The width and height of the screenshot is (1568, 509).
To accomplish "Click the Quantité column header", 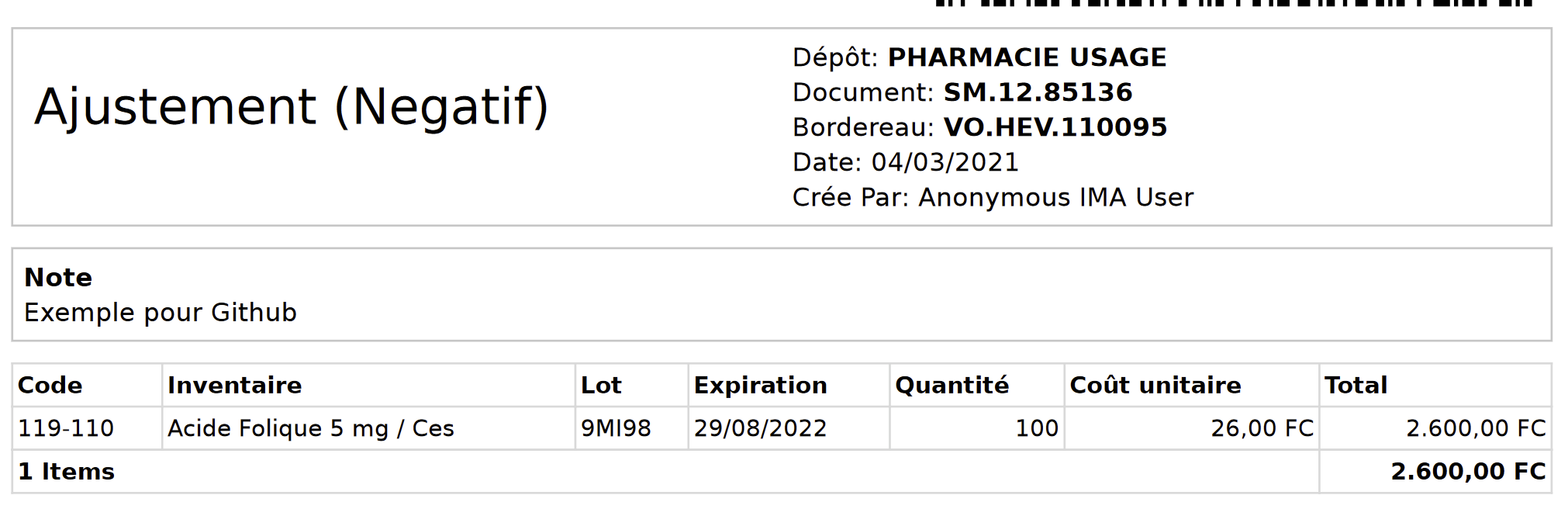I will click(952, 385).
